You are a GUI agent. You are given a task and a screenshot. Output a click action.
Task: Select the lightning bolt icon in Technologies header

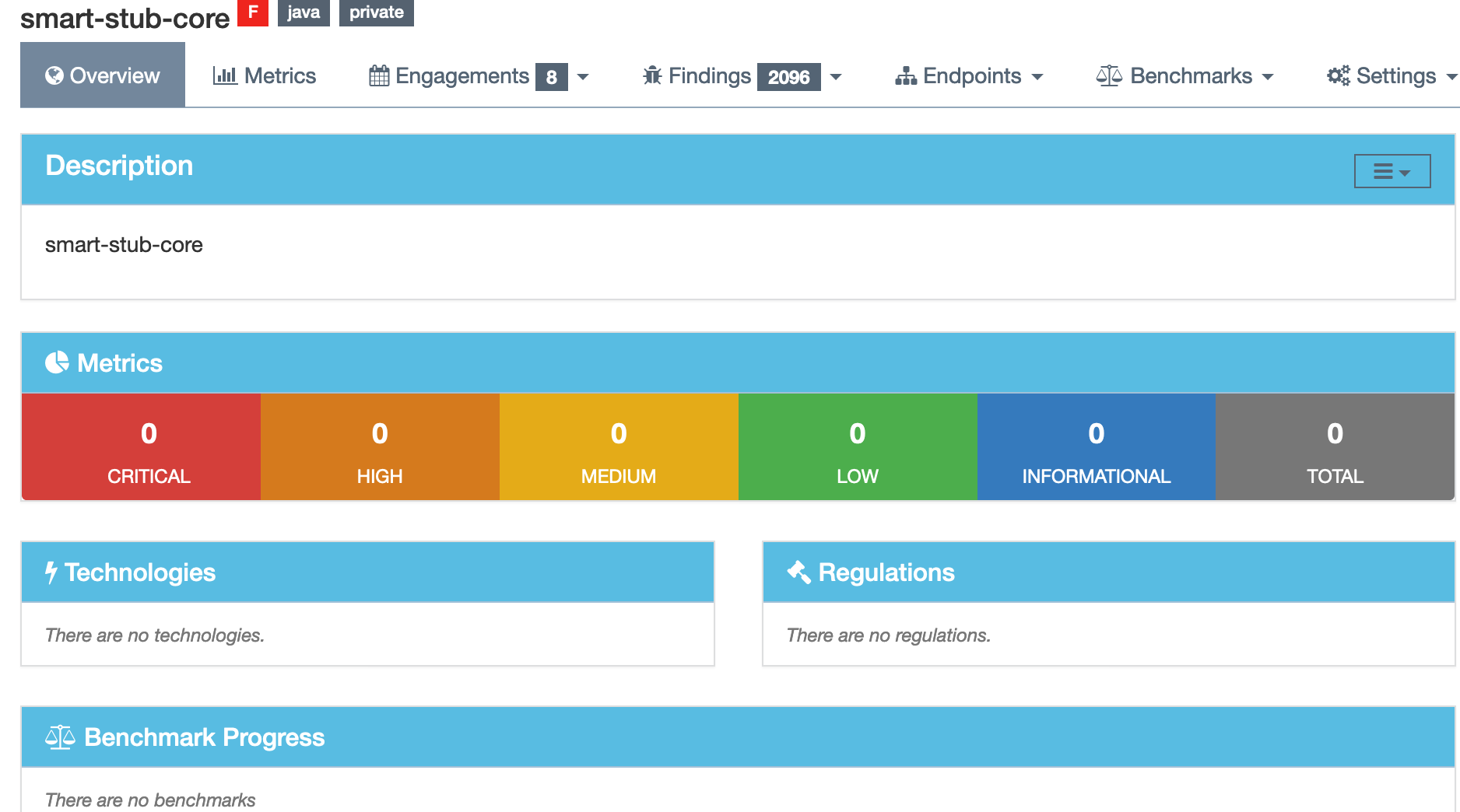(x=51, y=572)
